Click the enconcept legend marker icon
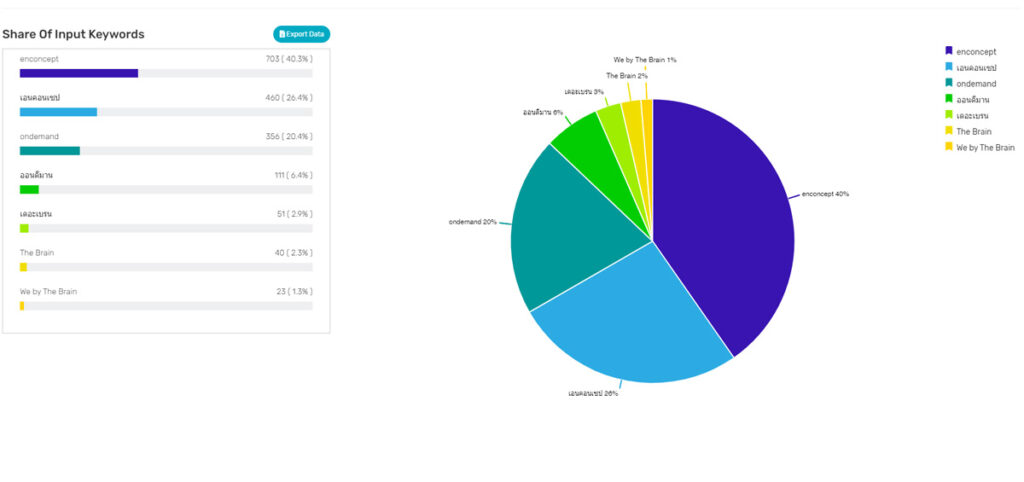The height and width of the screenshot is (482, 1024). click(949, 50)
